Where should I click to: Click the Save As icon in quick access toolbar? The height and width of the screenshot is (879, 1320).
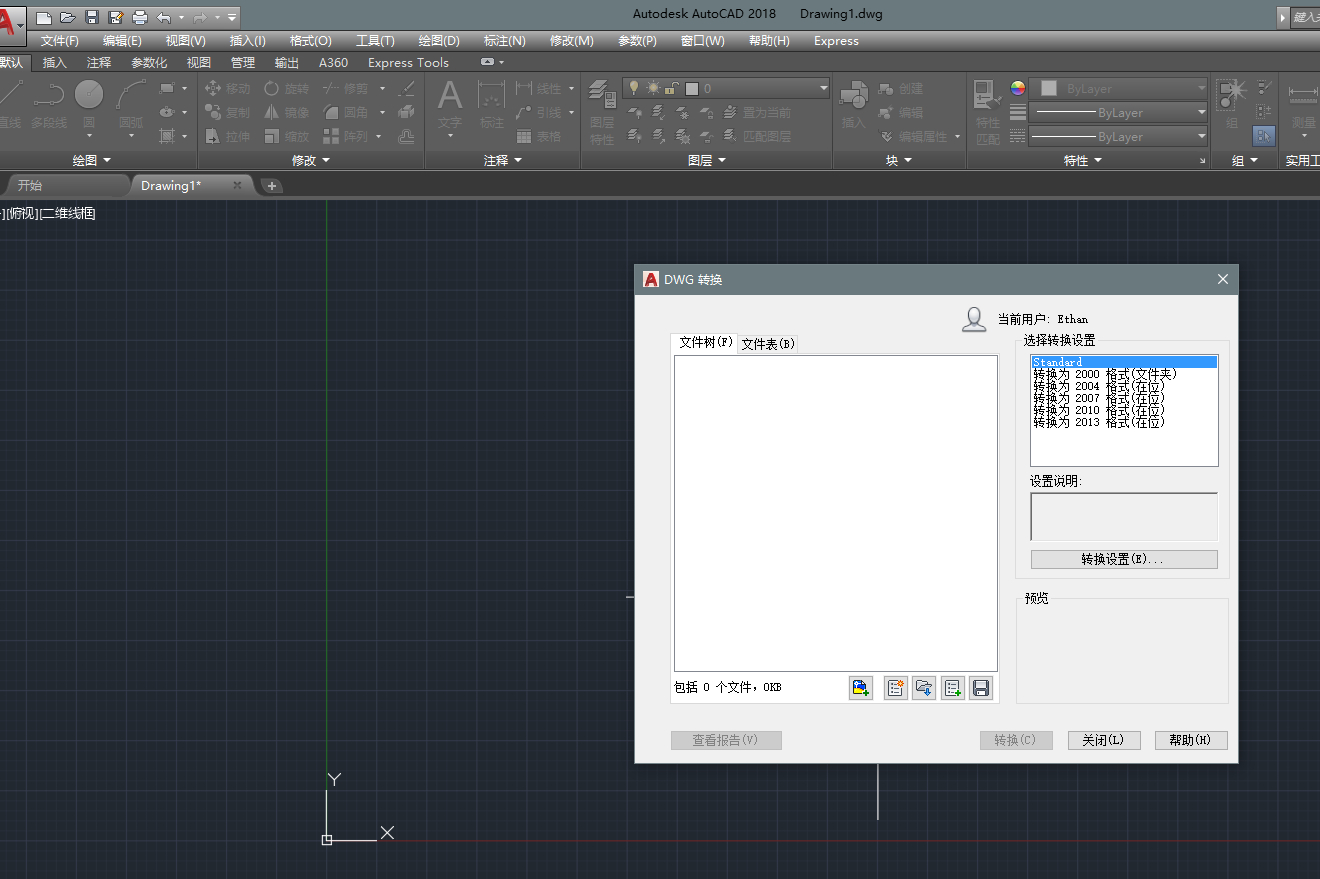click(x=116, y=17)
